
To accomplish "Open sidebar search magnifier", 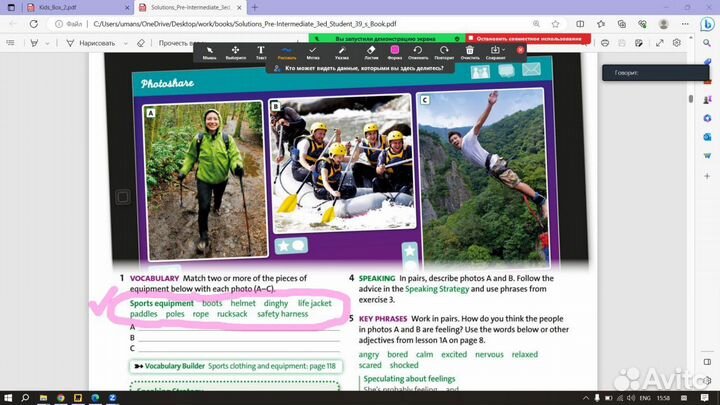I will [x=707, y=43].
